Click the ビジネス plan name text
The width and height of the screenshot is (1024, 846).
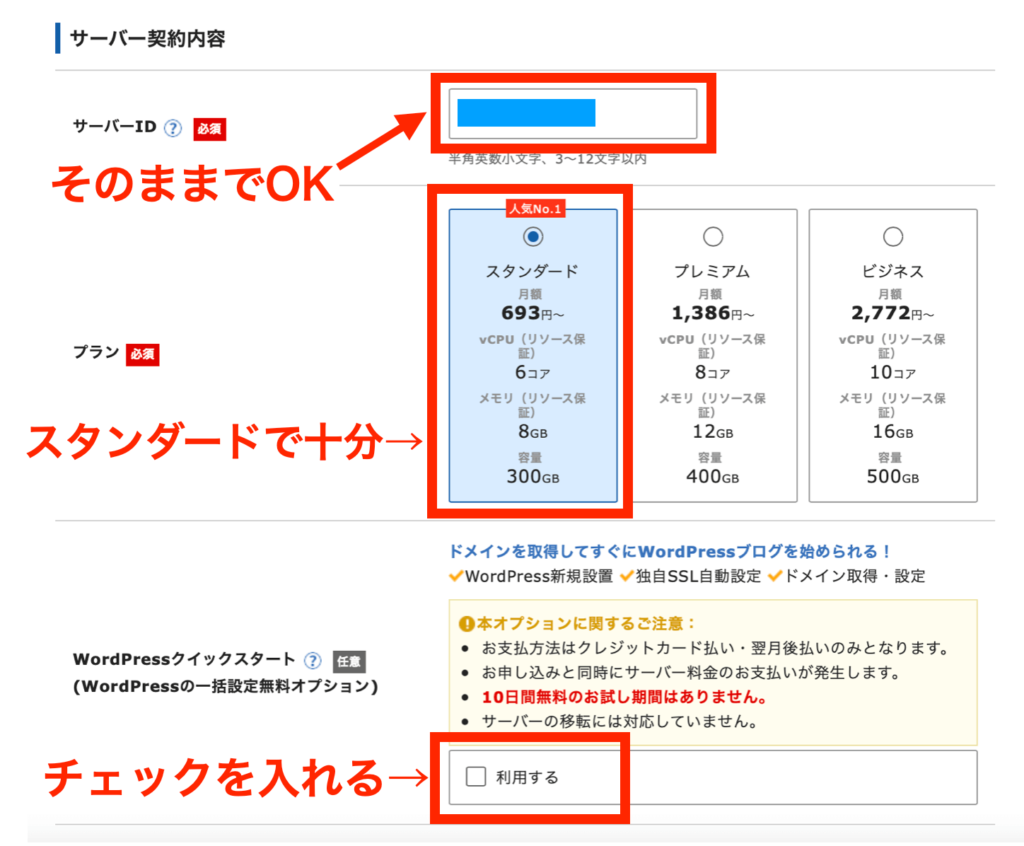(x=892, y=271)
